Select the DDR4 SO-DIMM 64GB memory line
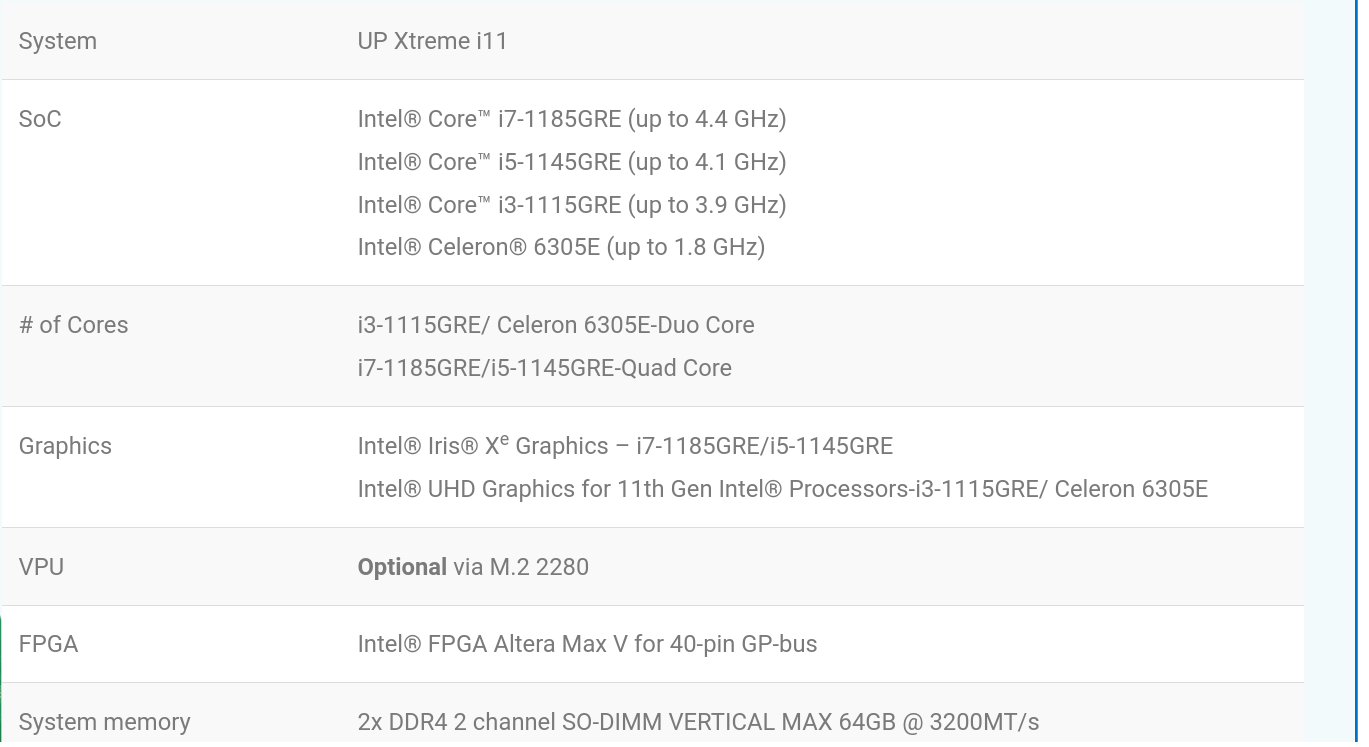 (698, 722)
